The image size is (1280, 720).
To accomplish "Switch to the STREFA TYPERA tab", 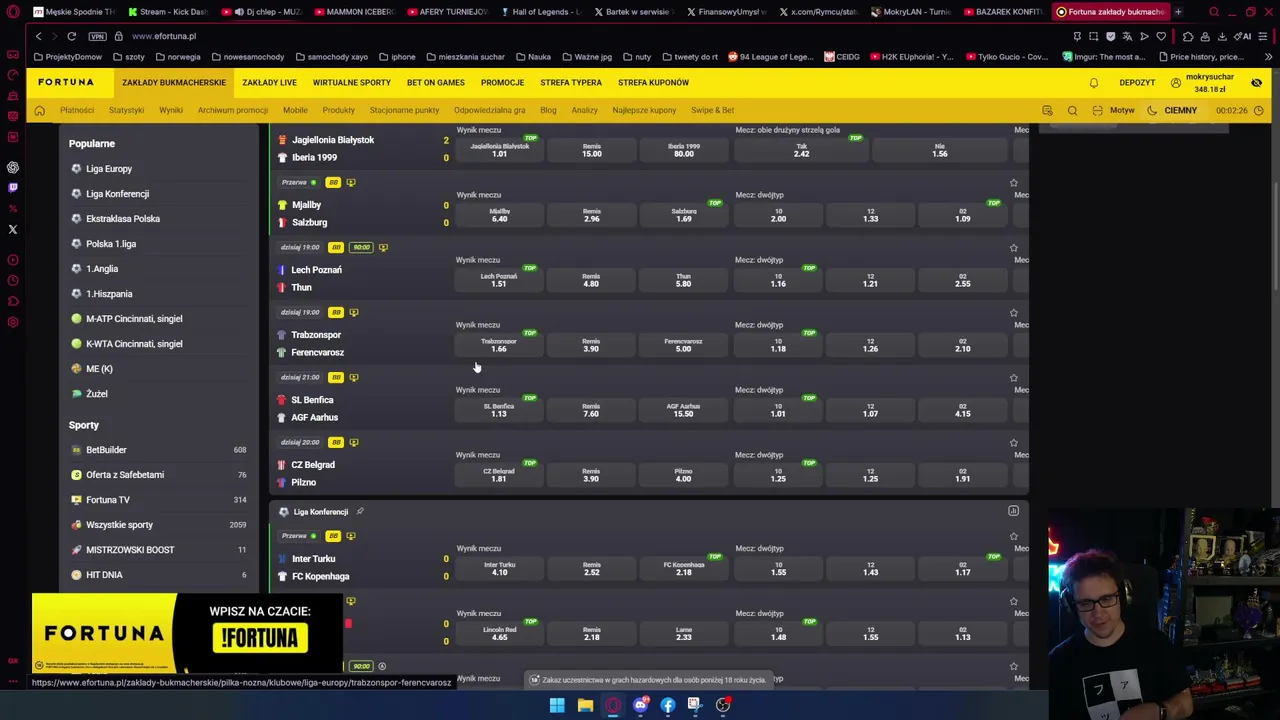I will [571, 83].
